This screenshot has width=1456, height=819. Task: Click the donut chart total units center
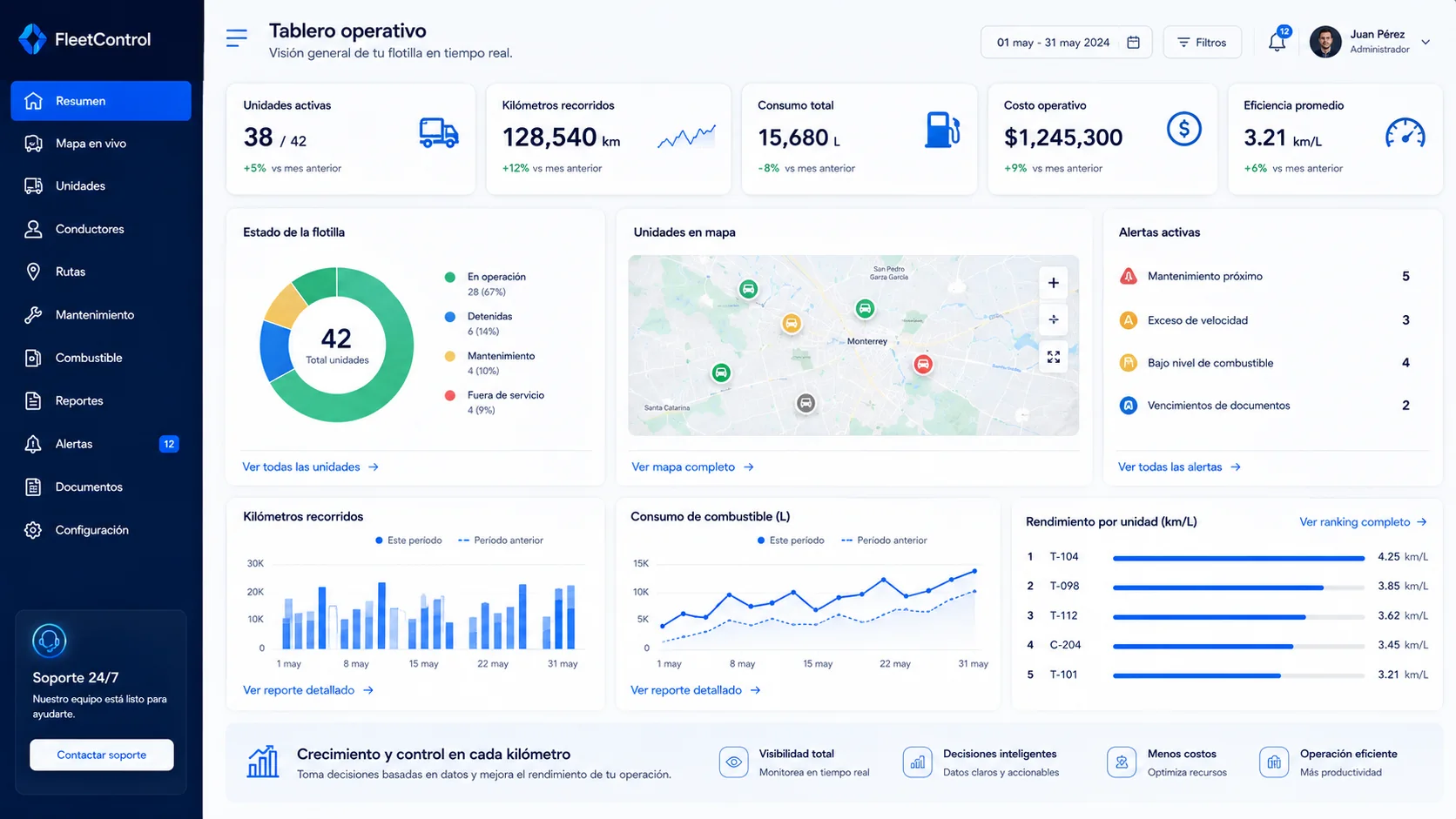click(337, 345)
